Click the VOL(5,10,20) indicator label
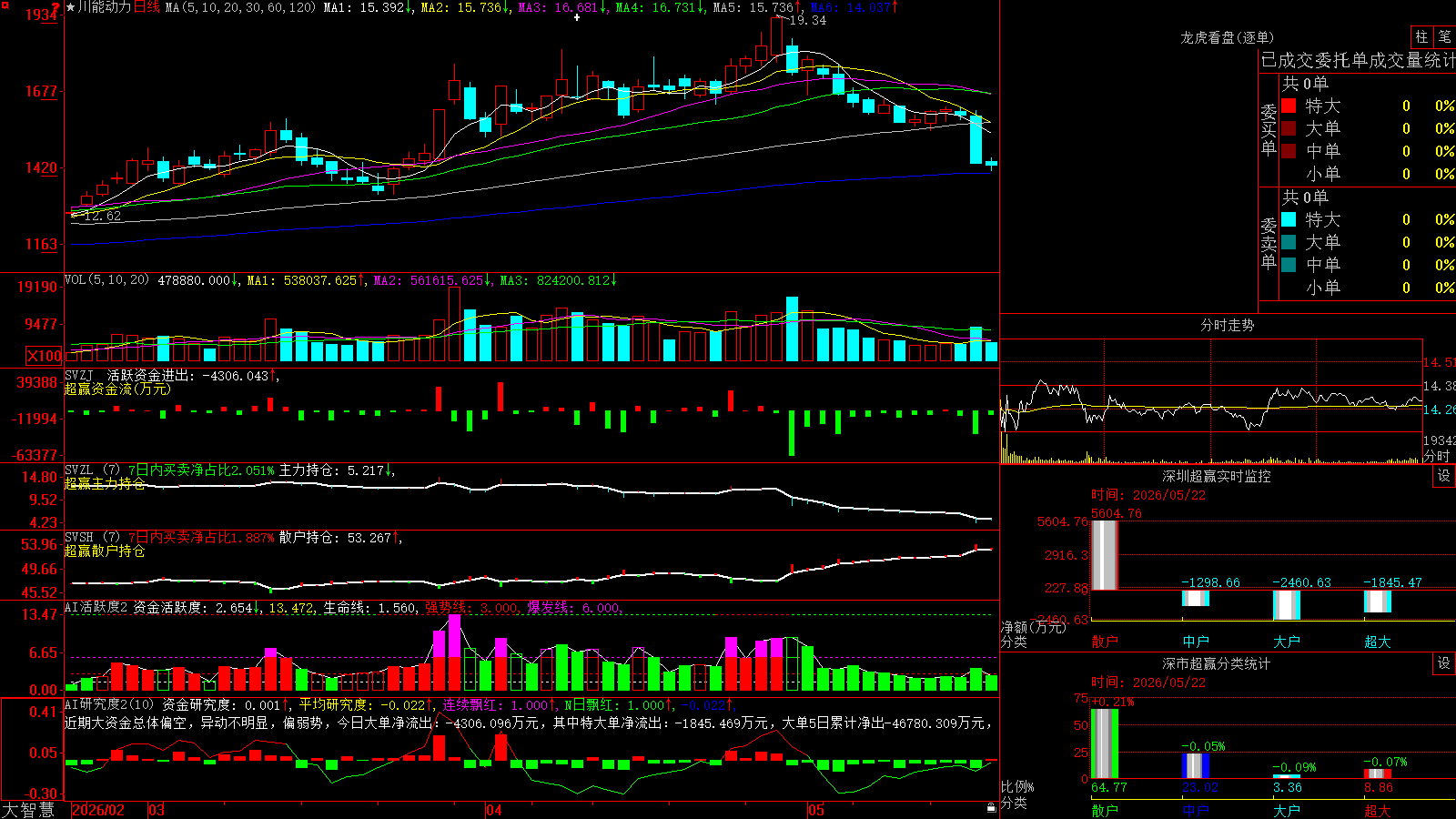Screen dimensions: 1456x819 (106, 280)
